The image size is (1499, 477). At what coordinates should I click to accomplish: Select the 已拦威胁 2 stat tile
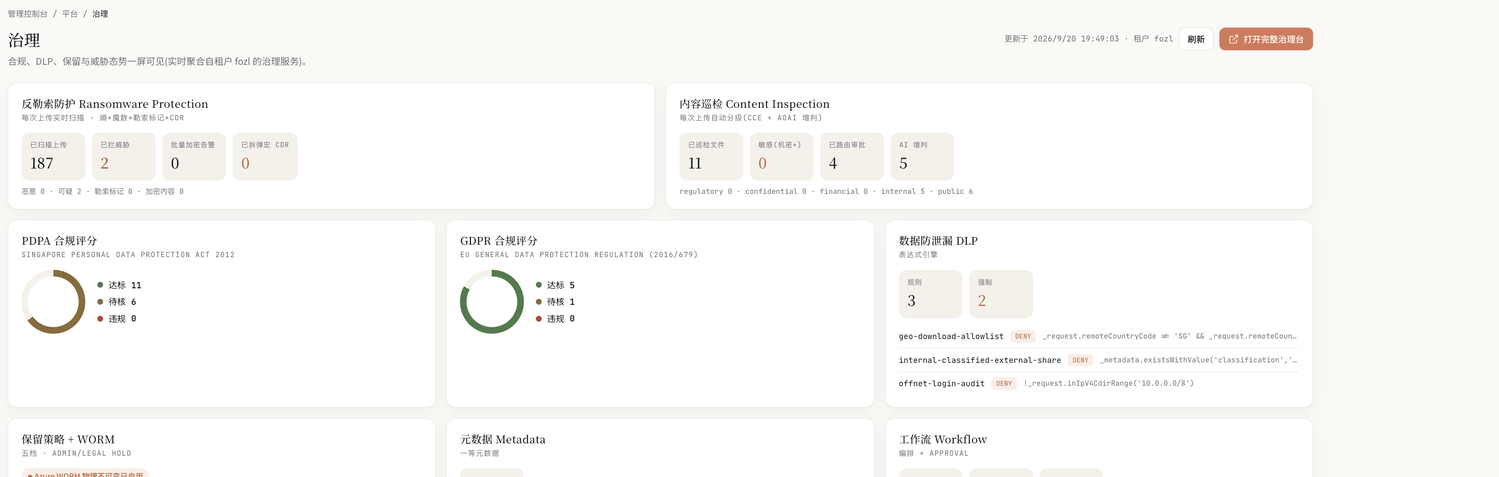(x=124, y=157)
